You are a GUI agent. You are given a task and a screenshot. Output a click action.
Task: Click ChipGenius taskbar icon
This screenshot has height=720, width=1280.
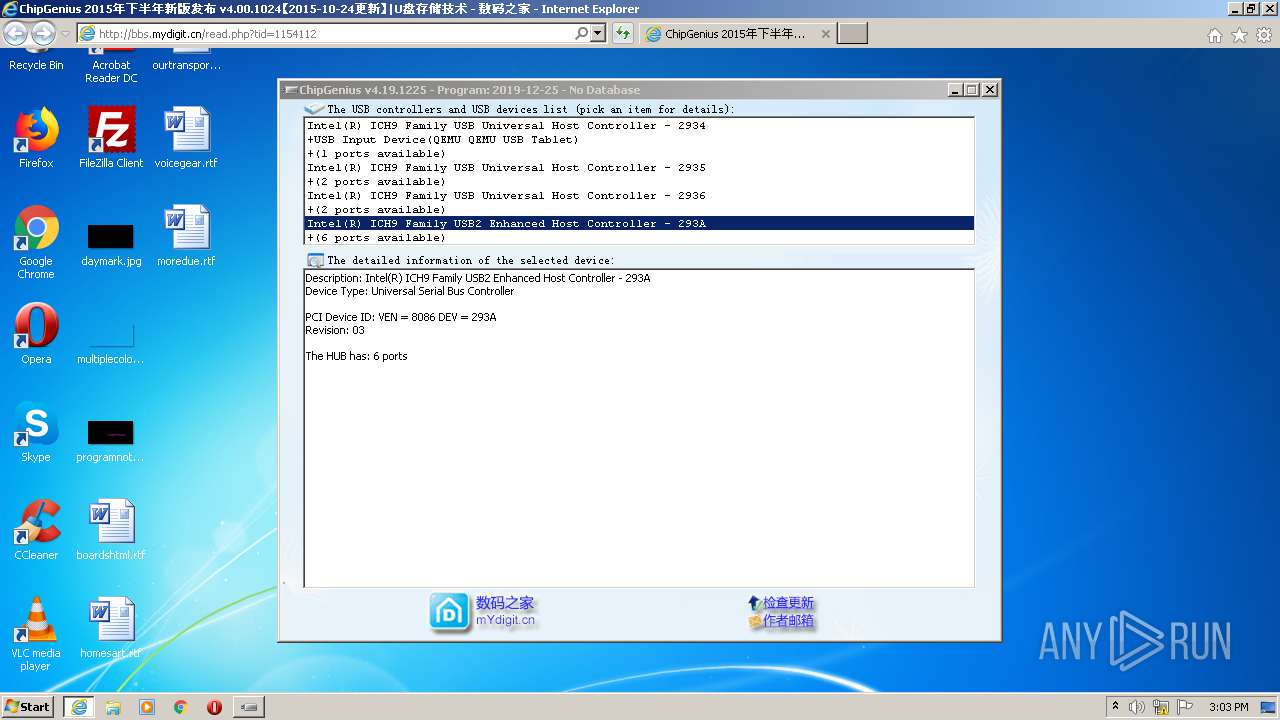click(249, 707)
